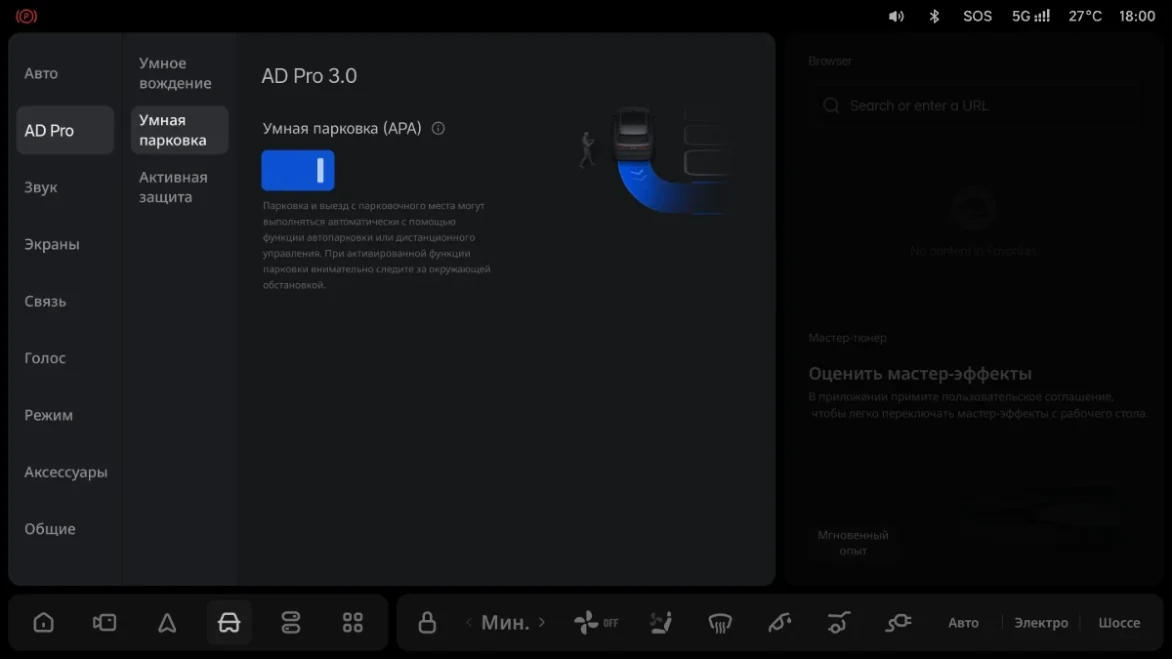Screen dimensions: 1172x659
Task: Click Browser search or URL field
Action: pyautogui.click(x=975, y=106)
